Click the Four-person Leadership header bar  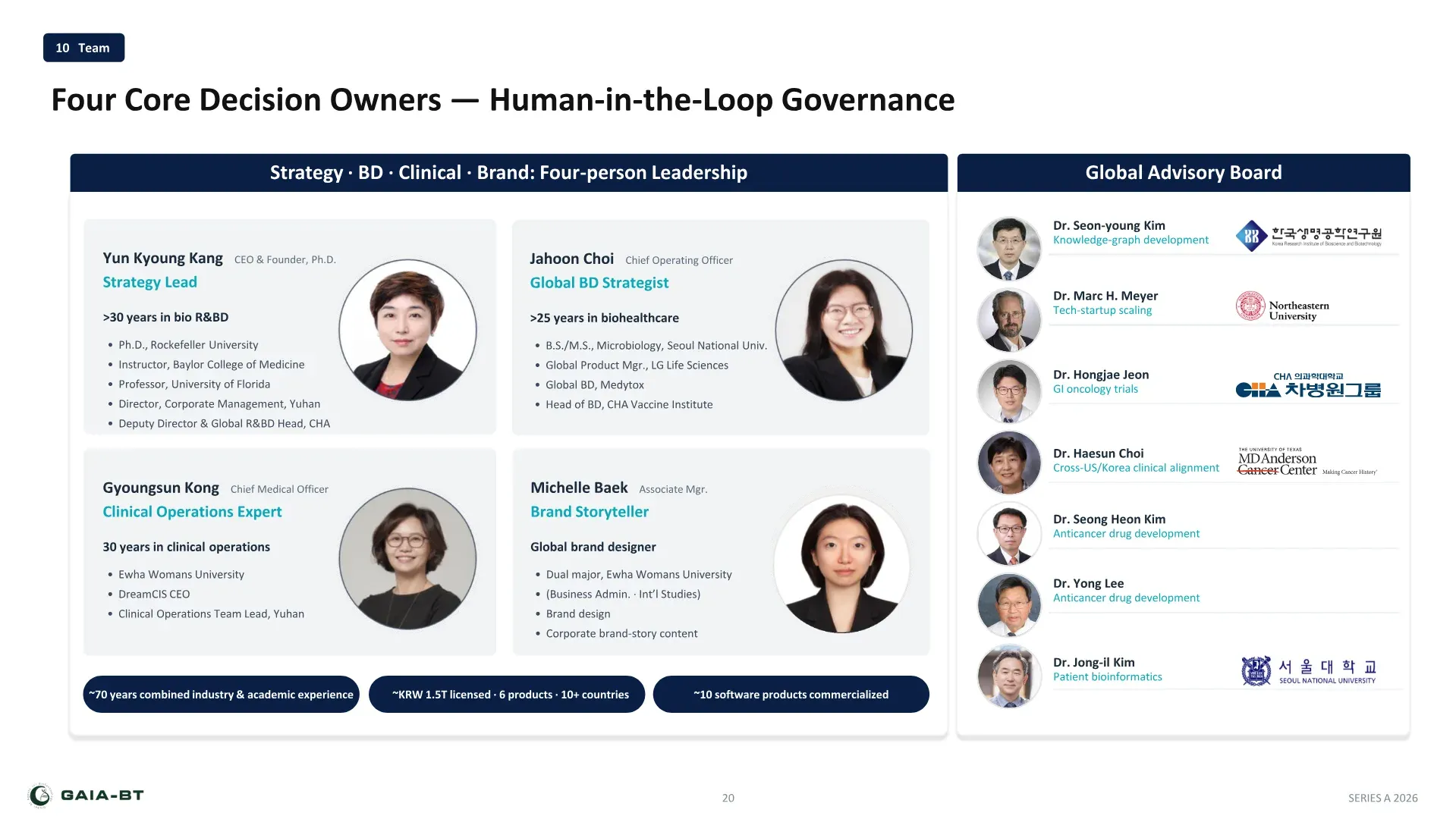pos(508,173)
